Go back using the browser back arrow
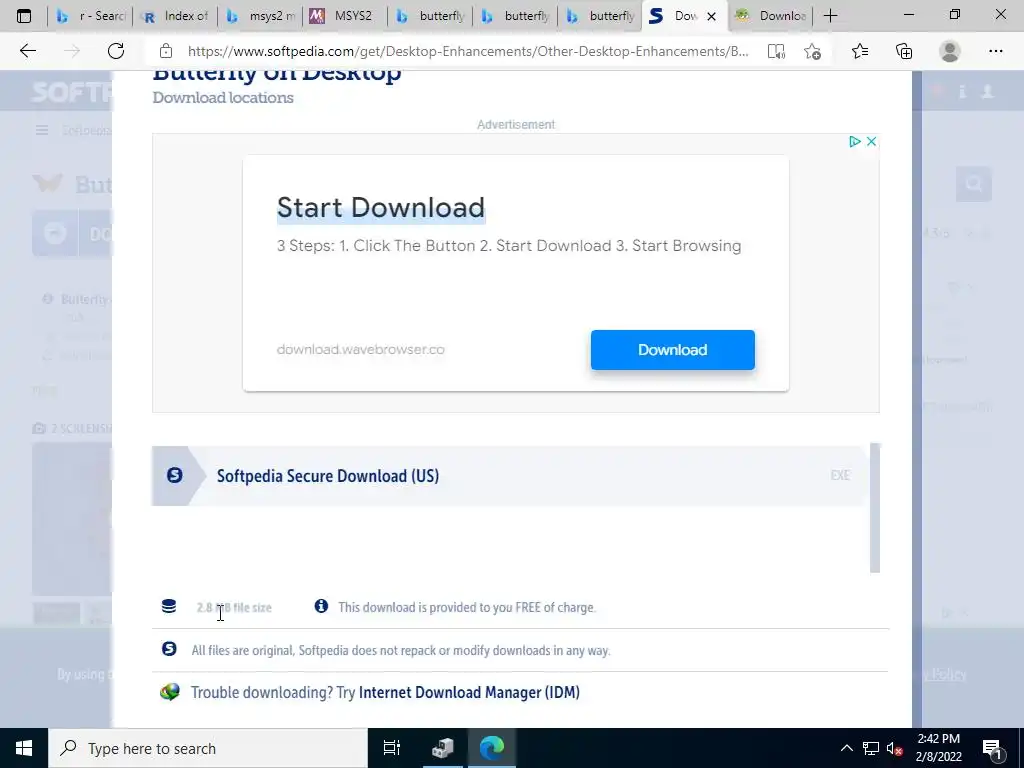 click(27, 51)
